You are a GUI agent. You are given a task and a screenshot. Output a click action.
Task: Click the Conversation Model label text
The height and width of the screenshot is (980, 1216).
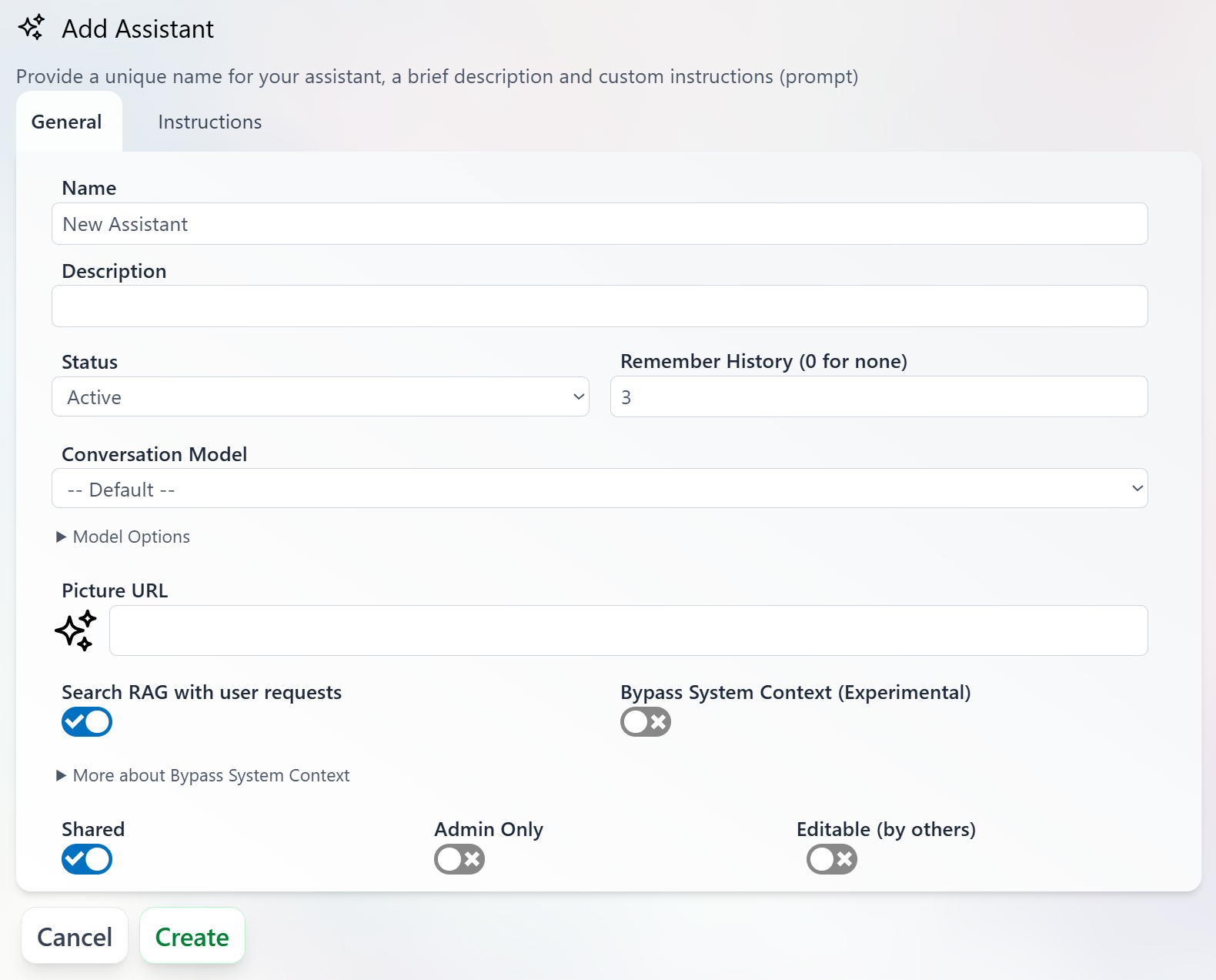tap(155, 455)
